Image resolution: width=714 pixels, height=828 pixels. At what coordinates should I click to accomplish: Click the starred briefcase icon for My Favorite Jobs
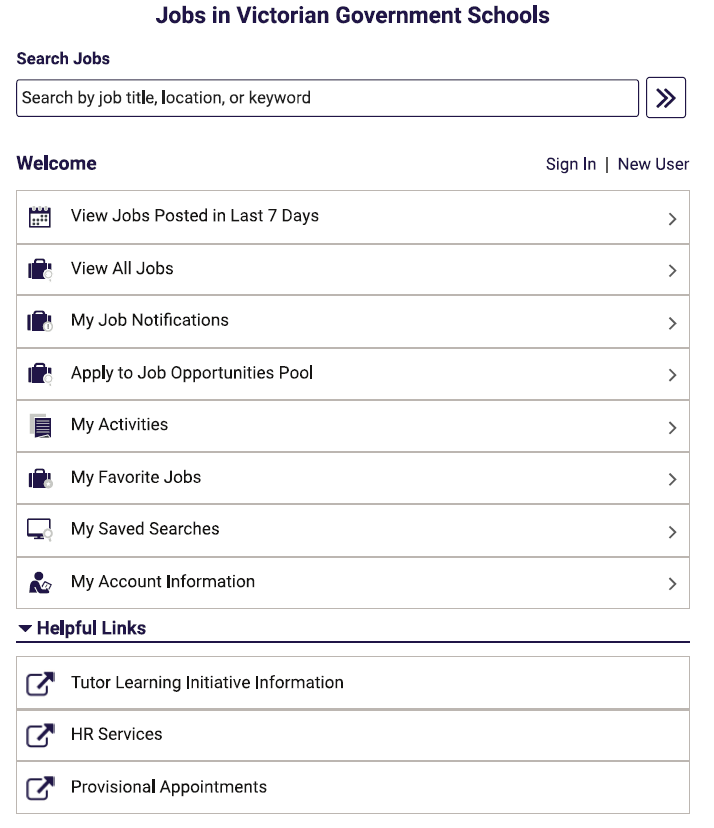(x=40, y=478)
